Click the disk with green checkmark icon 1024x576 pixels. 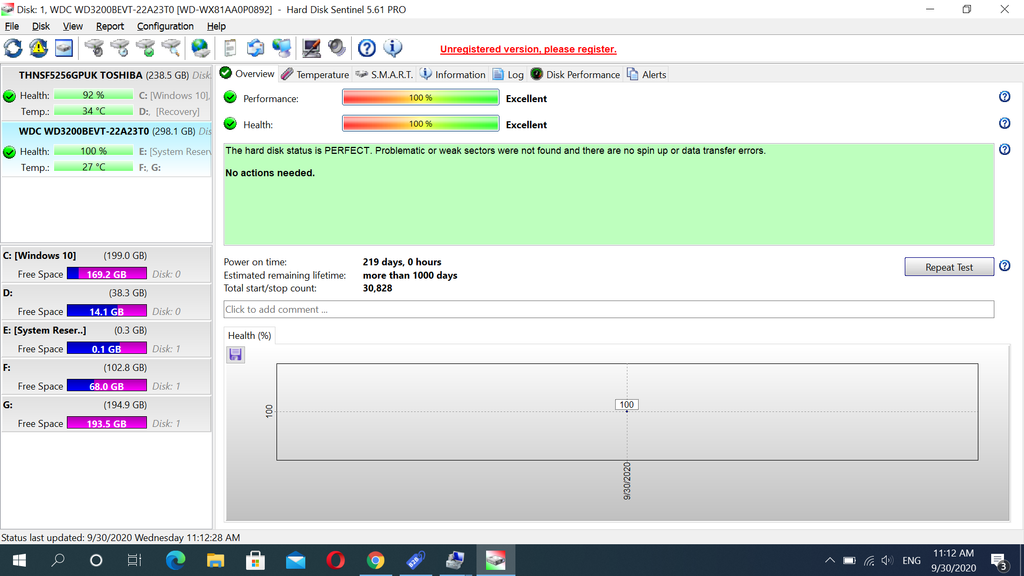pyautogui.click(x=146, y=48)
